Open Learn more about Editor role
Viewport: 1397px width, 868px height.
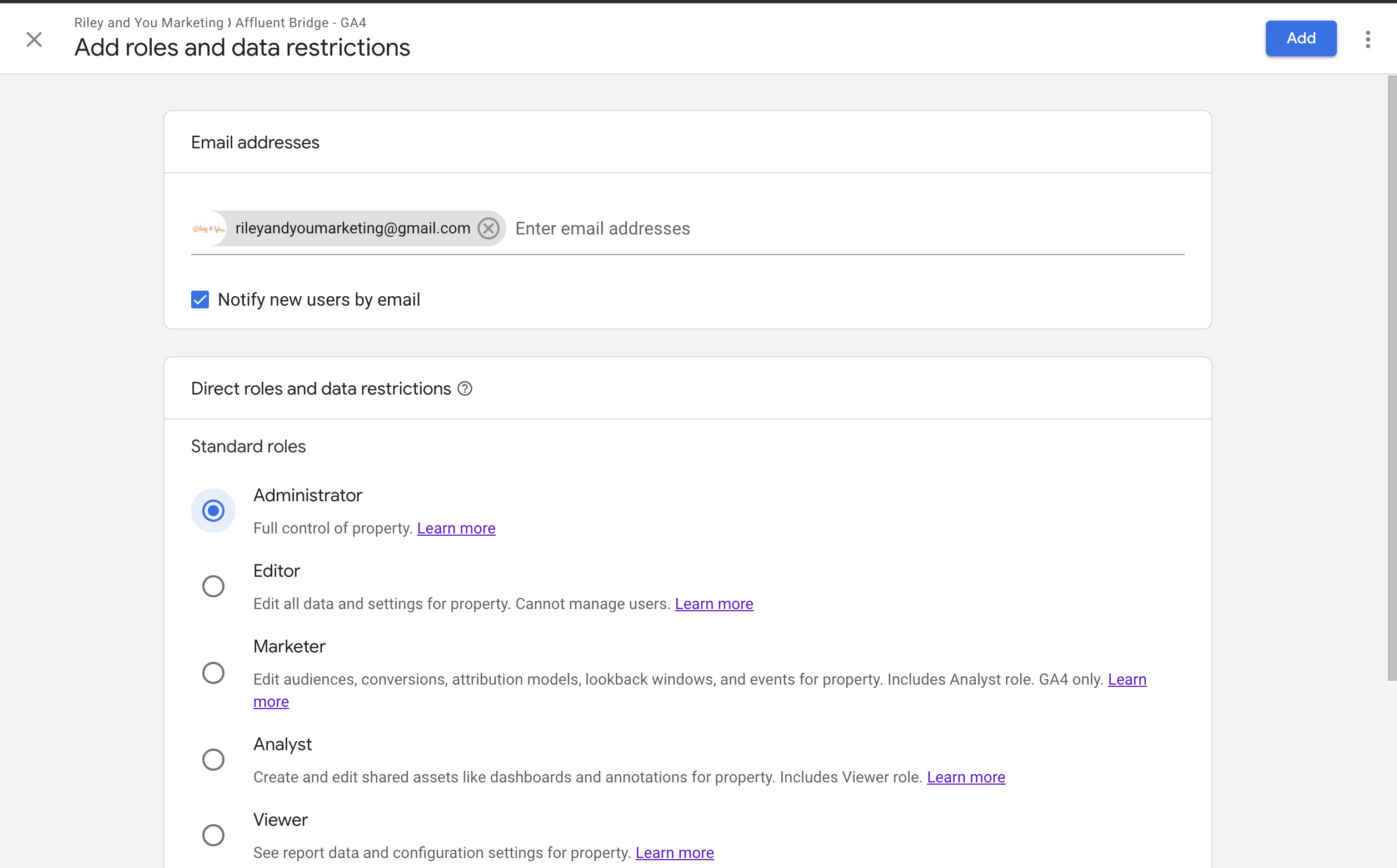[x=714, y=603]
